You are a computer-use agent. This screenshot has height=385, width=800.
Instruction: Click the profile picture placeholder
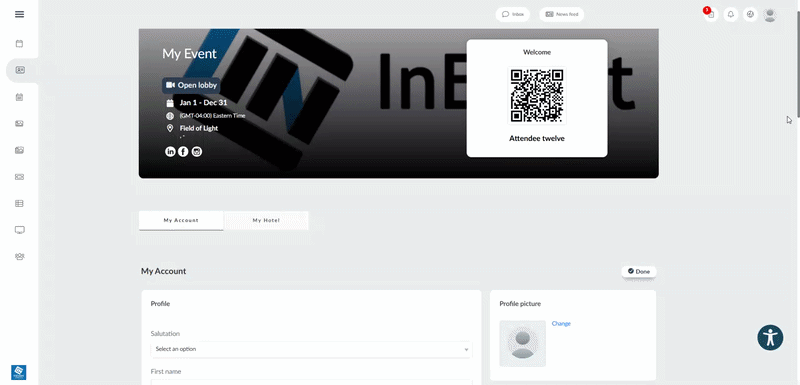coord(522,343)
